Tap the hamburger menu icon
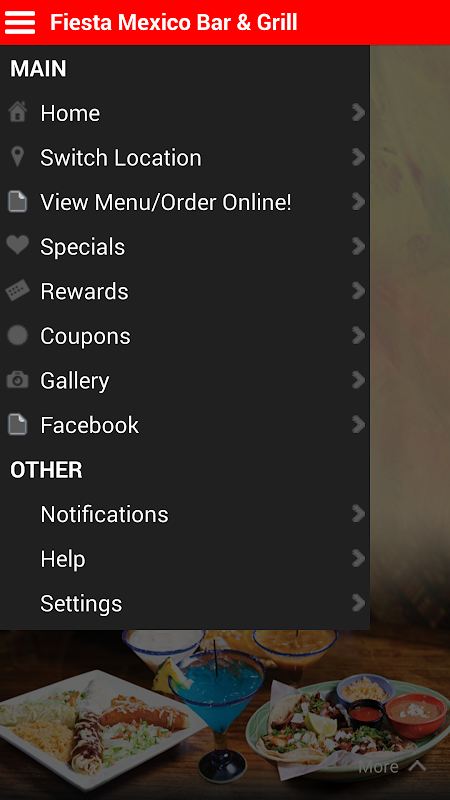450x800 pixels. click(19, 22)
